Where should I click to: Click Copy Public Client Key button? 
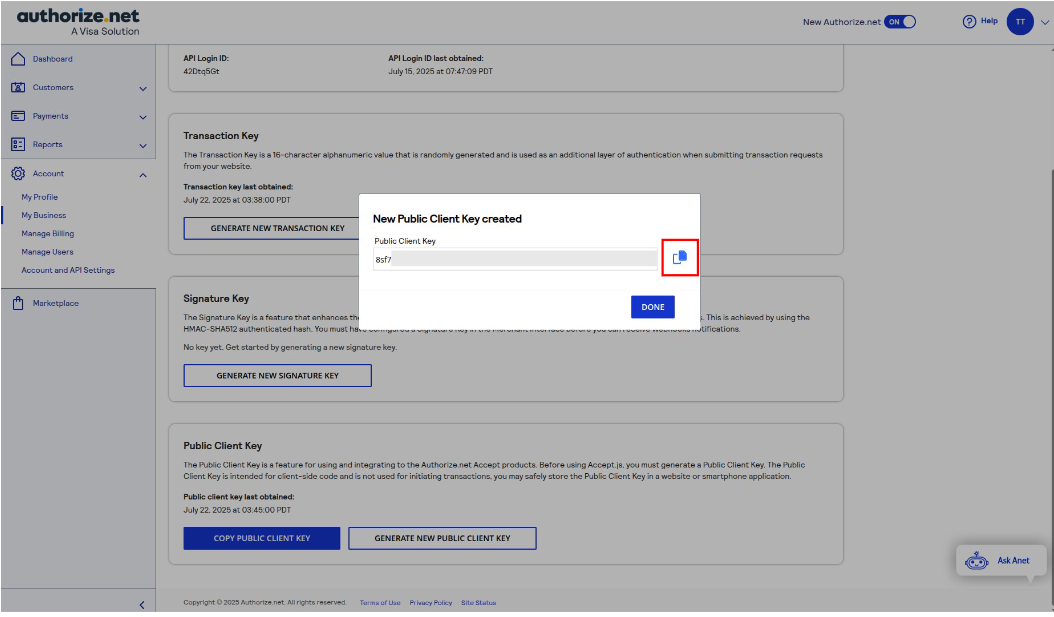pos(261,538)
